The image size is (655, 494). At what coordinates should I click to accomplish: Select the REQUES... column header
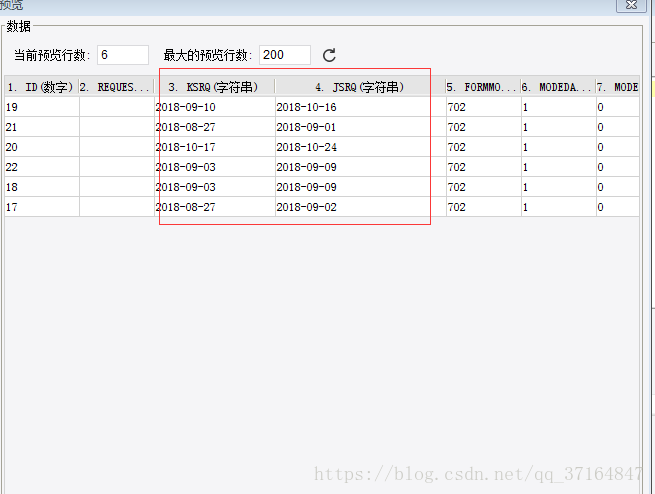click(x=117, y=87)
